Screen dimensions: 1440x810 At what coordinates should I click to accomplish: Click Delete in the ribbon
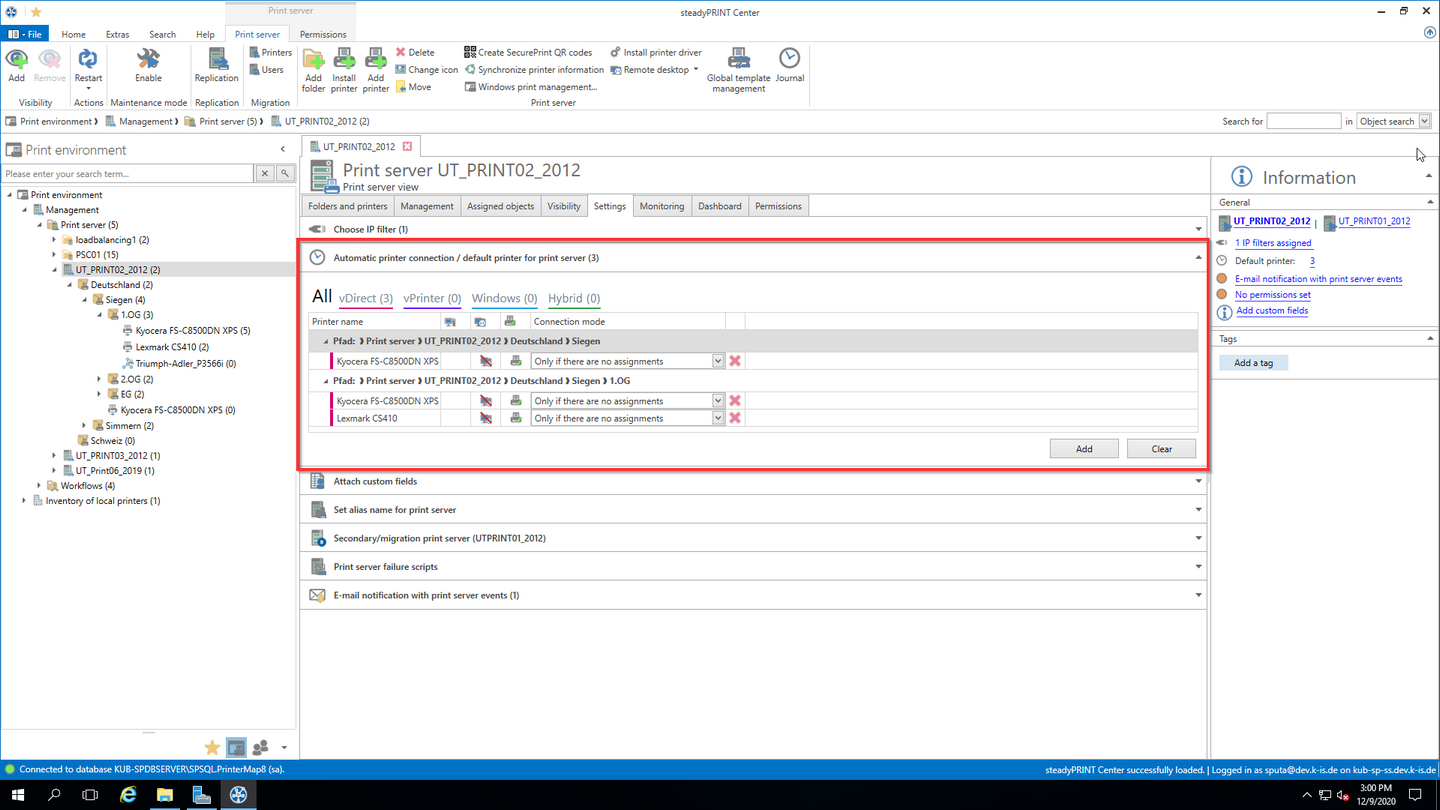415,52
